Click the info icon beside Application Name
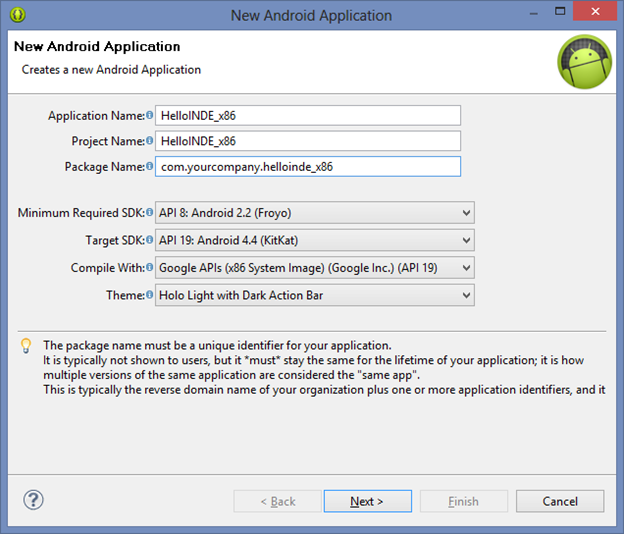Screen dimensions: 624x534 (150, 115)
